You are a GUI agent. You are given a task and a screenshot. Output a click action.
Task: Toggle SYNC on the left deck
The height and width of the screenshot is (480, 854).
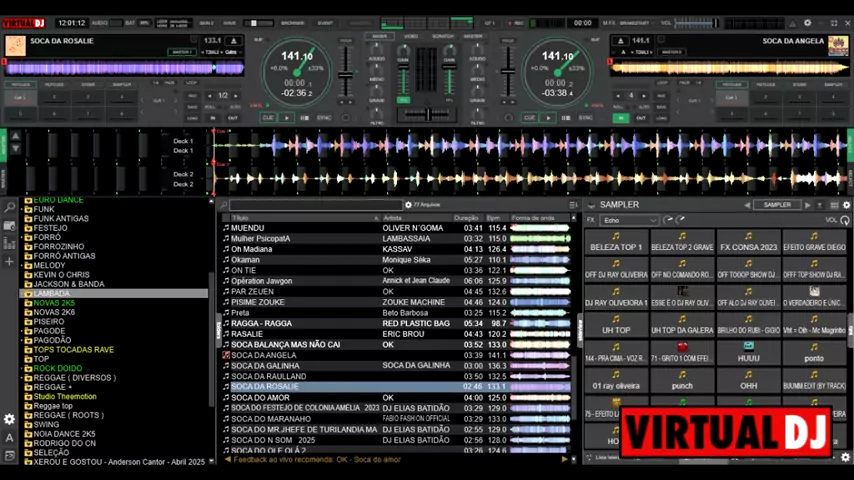[x=324, y=118]
